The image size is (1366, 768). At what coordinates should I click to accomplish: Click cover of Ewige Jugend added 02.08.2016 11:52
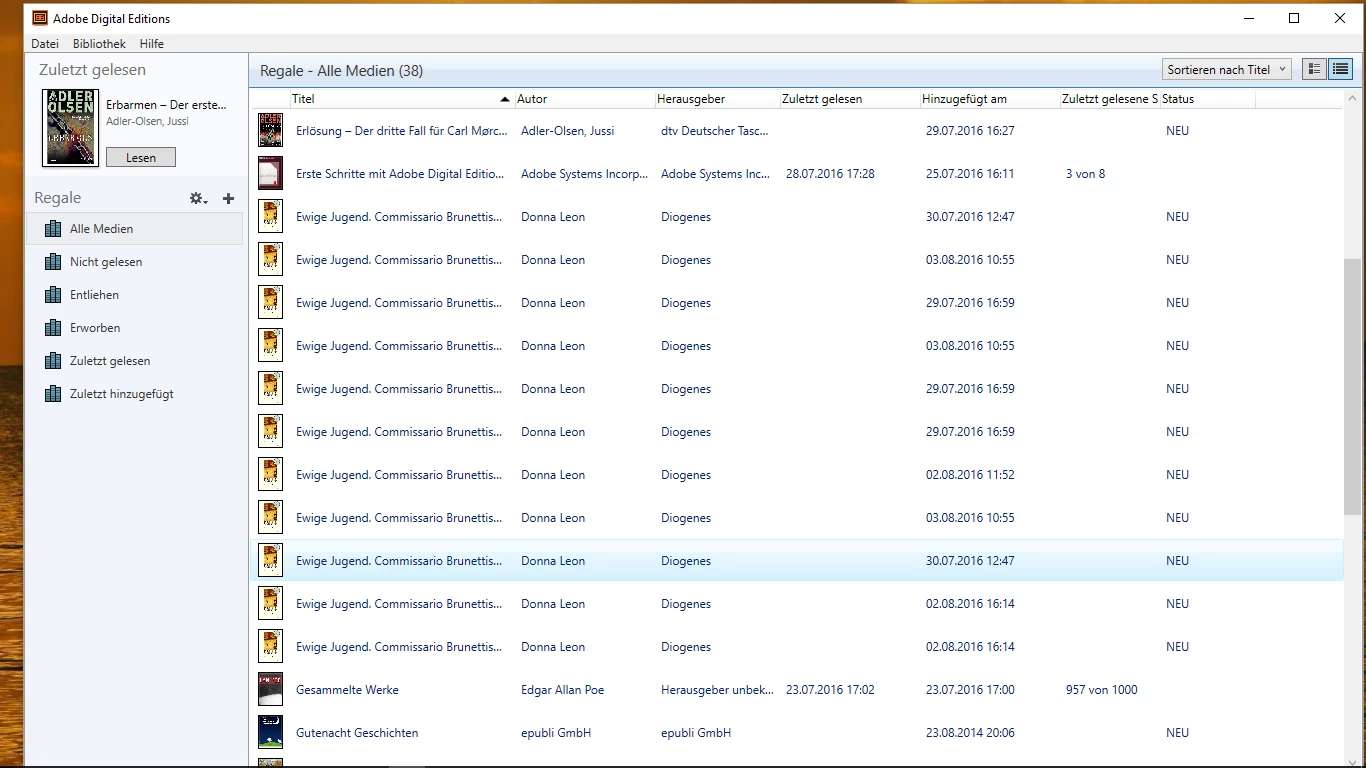(x=270, y=475)
